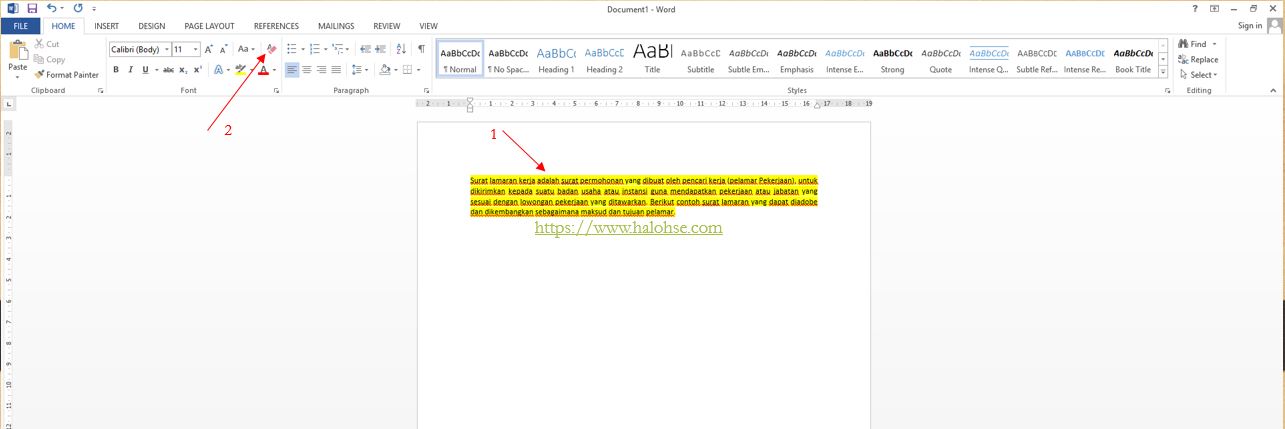
Task: Click the Save icon in quick access toolbar
Action: pos(32,8)
